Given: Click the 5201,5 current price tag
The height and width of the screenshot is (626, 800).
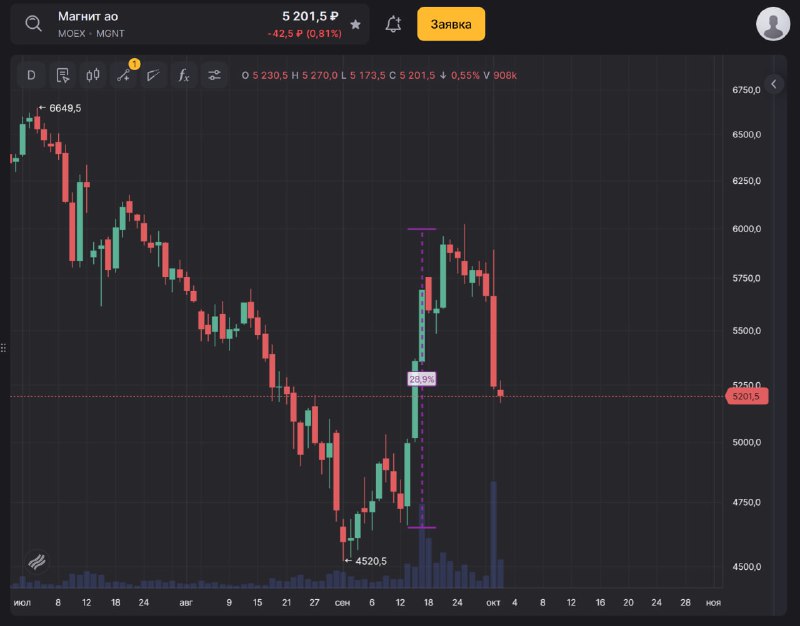Looking at the screenshot, I should click(746, 396).
